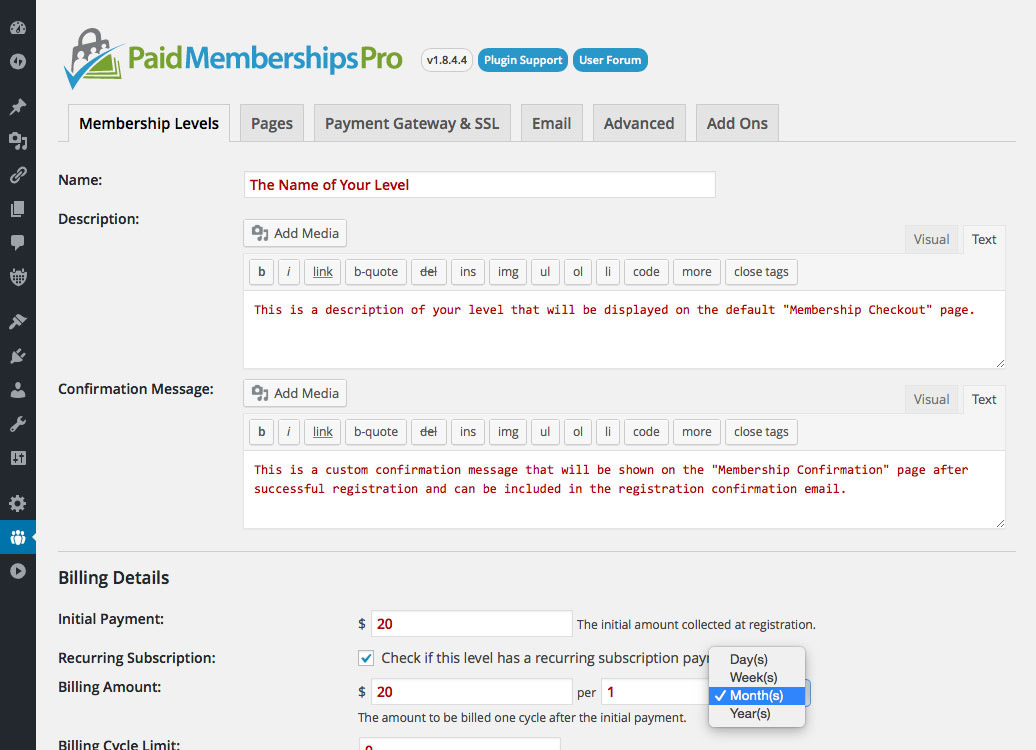Viewport: 1036px width, 750px height.
Task: Switch Confirmation Message editor to Visual
Action: [x=931, y=399]
